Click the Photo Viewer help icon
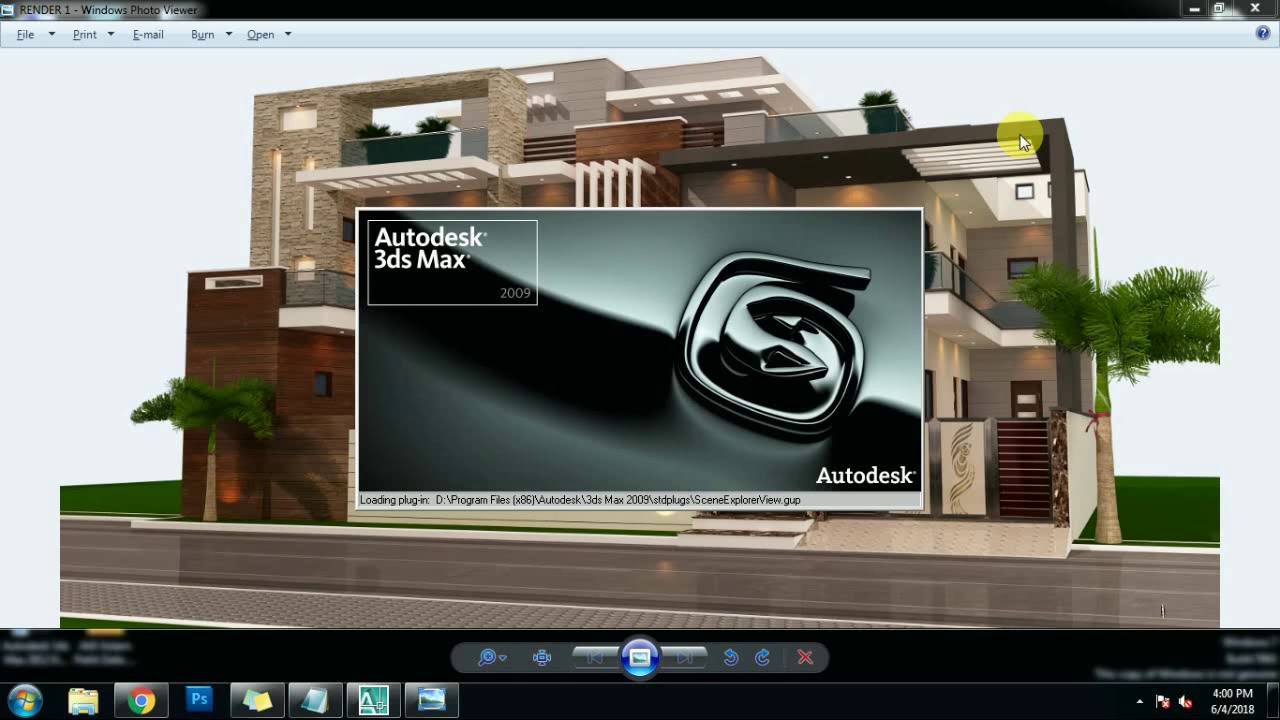The image size is (1280, 720). [1263, 33]
